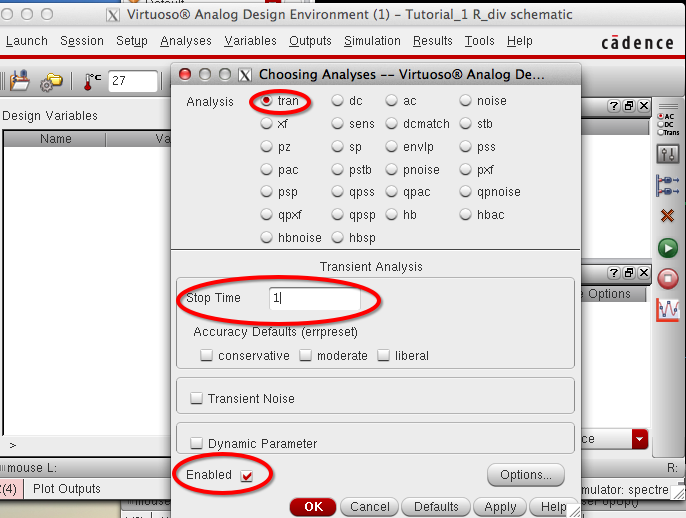Screen dimensions: 686x518
Task: Click the help question icon in upper panel
Action: click(x=614, y=105)
